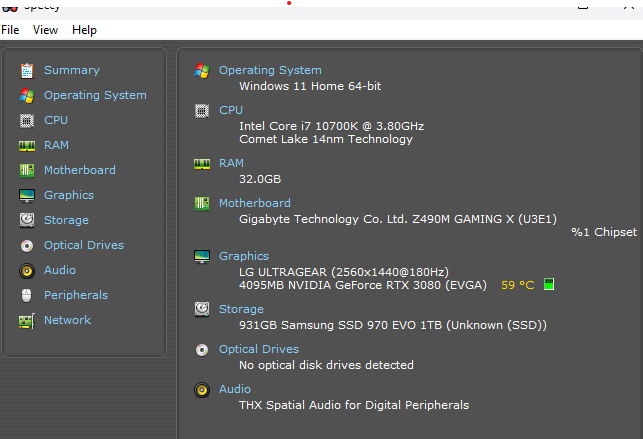The width and height of the screenshot is (643, 439).
Task: Click the Audio speaker icon in summary panel
Action: pyautogui.click(x=202, y=390)
